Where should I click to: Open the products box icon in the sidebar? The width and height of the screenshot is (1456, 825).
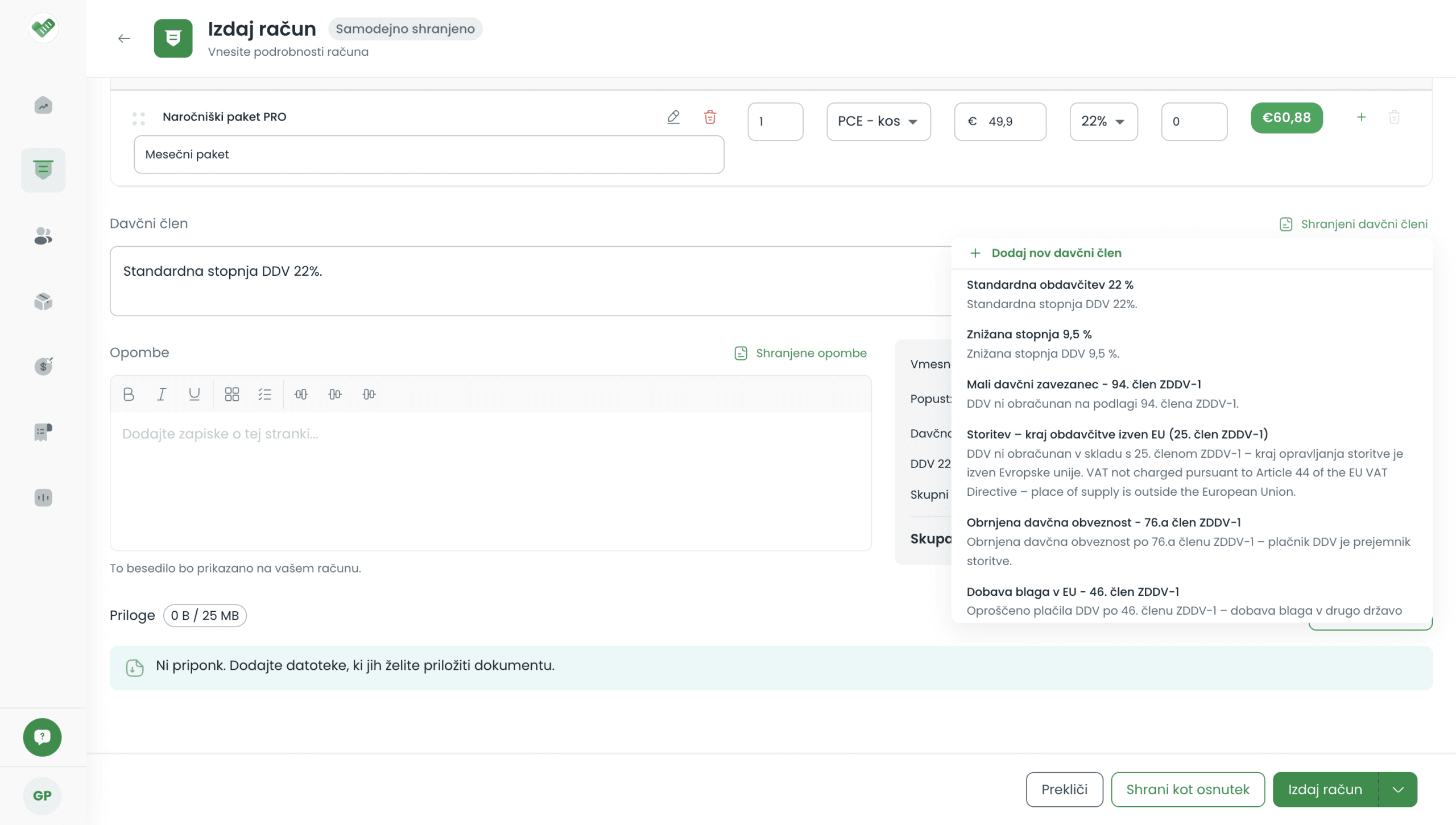pos(43,301)
